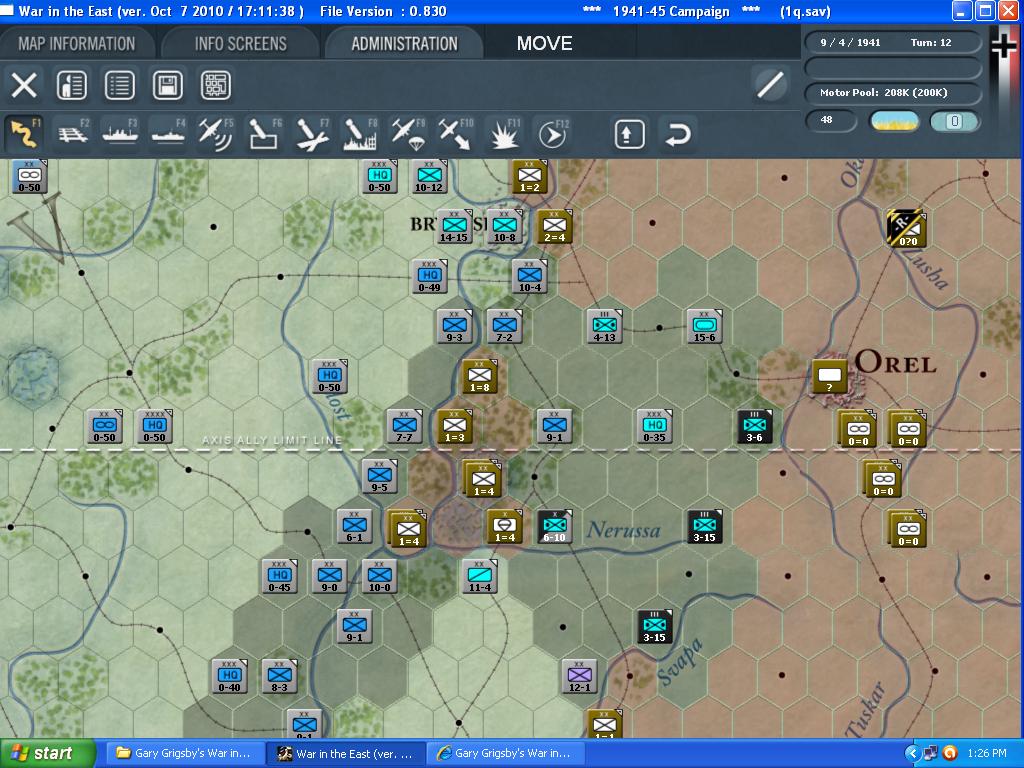1024x768 pixels.
Task: Select the 4-13 motorized counter
Action: pyautogui.click(x=605, y=326)
